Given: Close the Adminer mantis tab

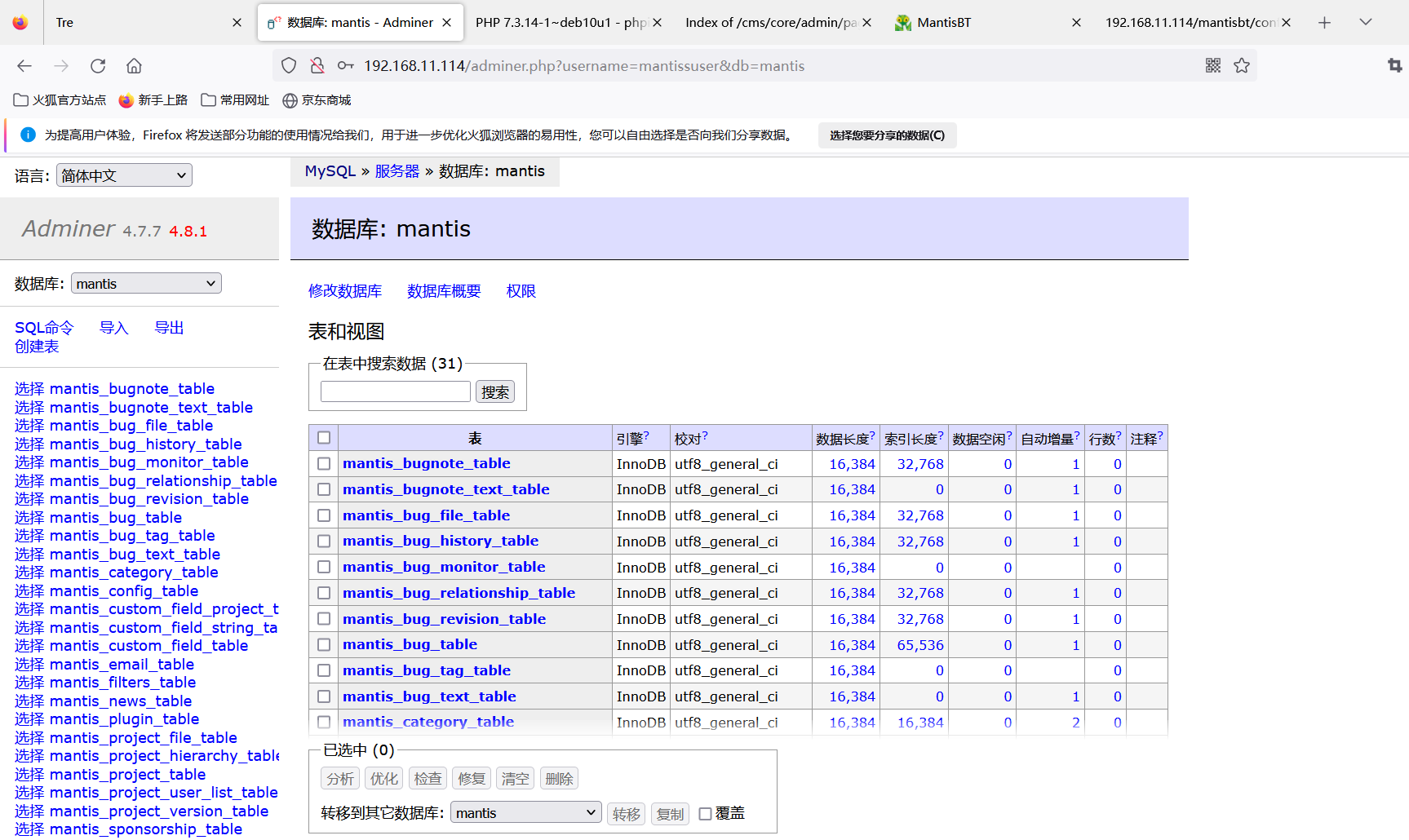Looking at the screenshot, I should pyautogui.click(x=447, y=23).
